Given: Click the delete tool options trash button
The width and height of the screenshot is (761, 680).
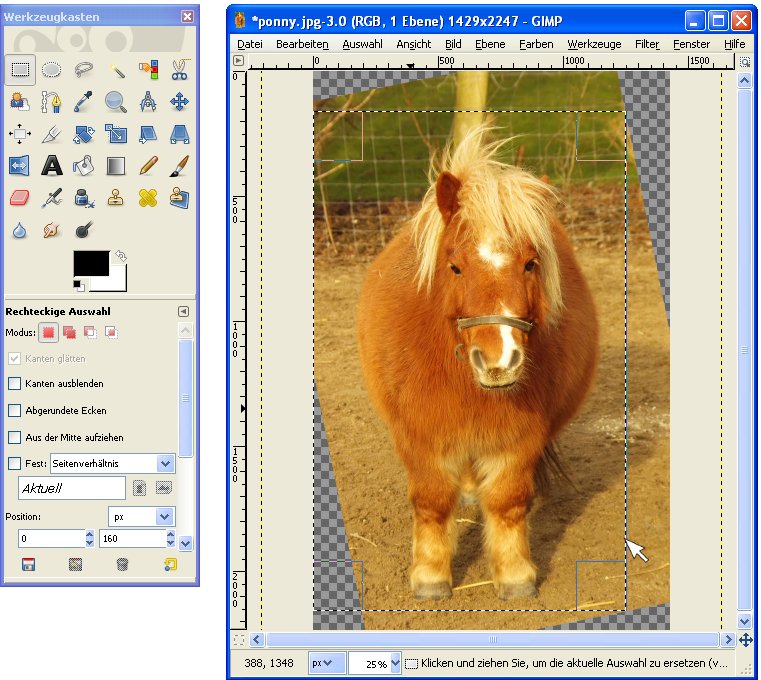Looking at the screenshot, I should 122,565.
